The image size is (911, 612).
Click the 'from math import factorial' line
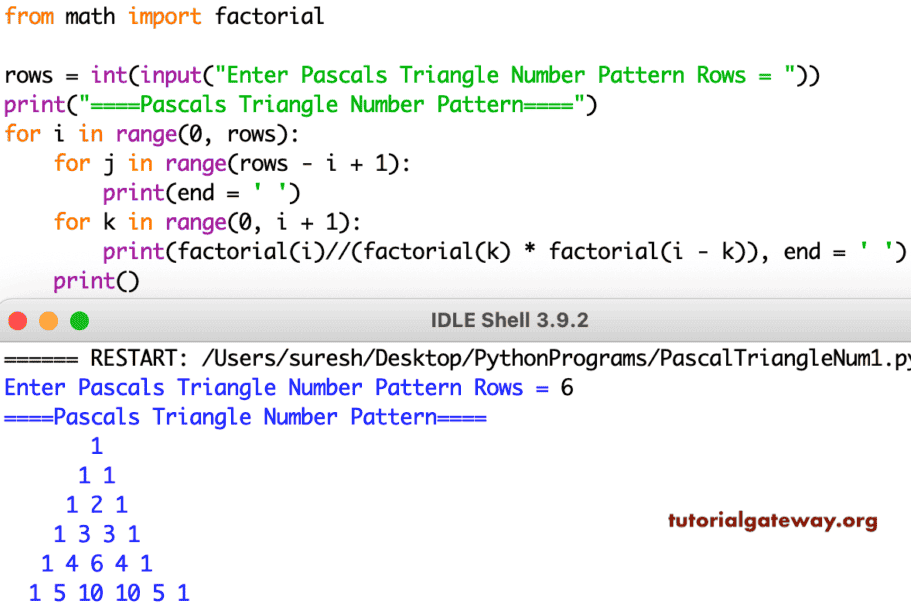[163, 16]
